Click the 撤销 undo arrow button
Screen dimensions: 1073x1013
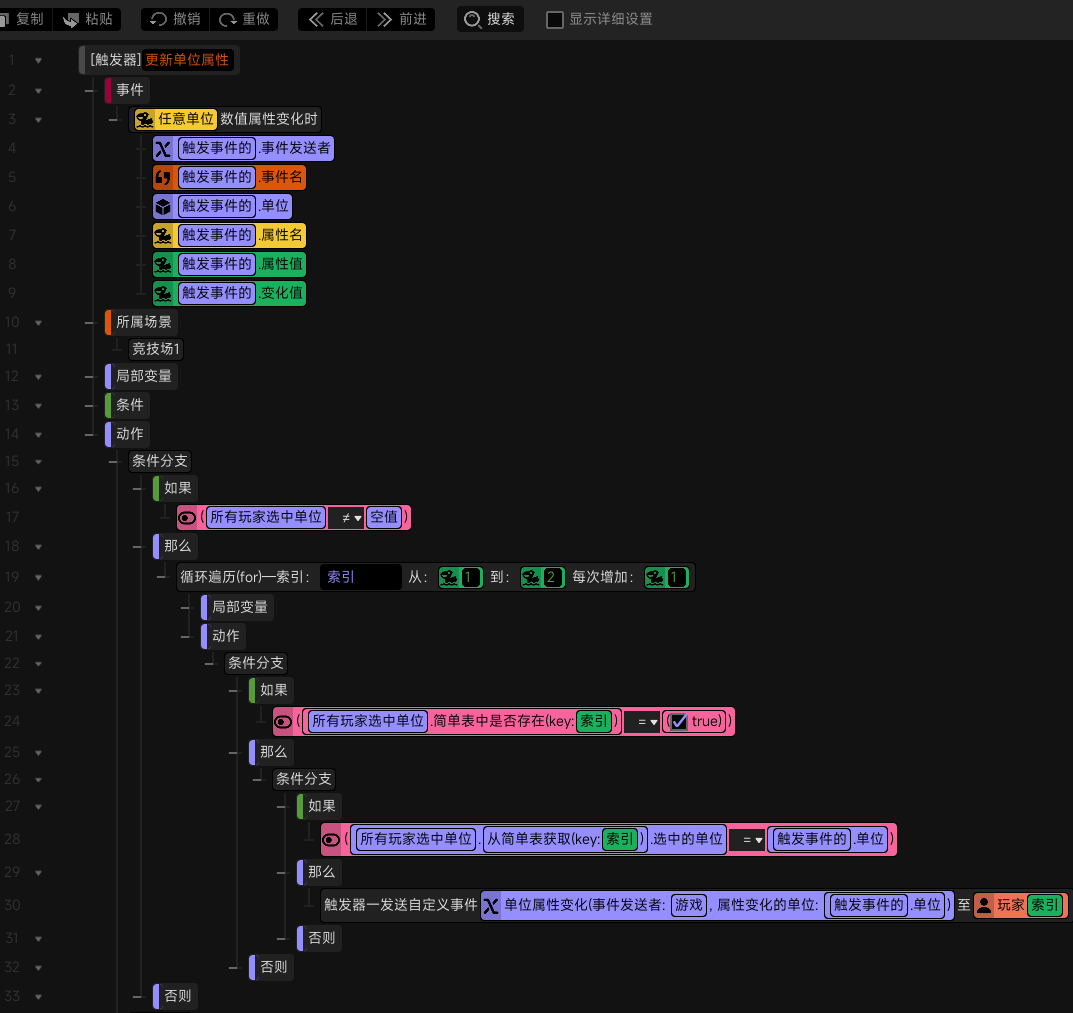[175, 19]
